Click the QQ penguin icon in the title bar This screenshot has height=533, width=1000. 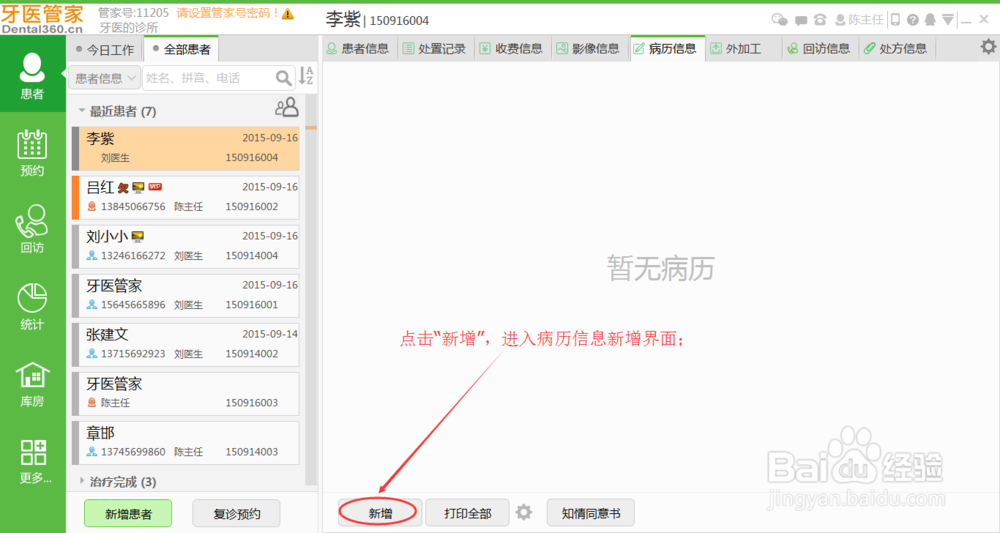(930, 20)
